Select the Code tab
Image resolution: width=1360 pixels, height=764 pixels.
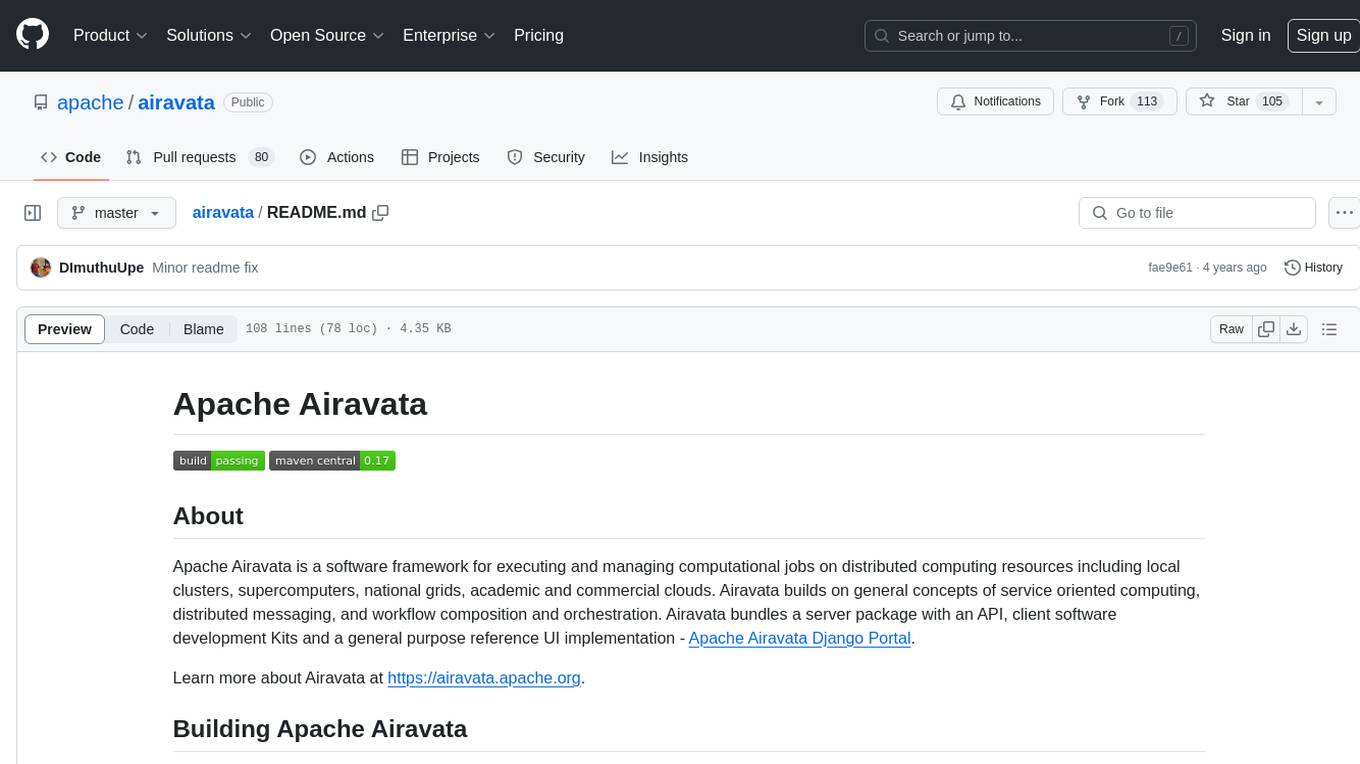point(71,157)
